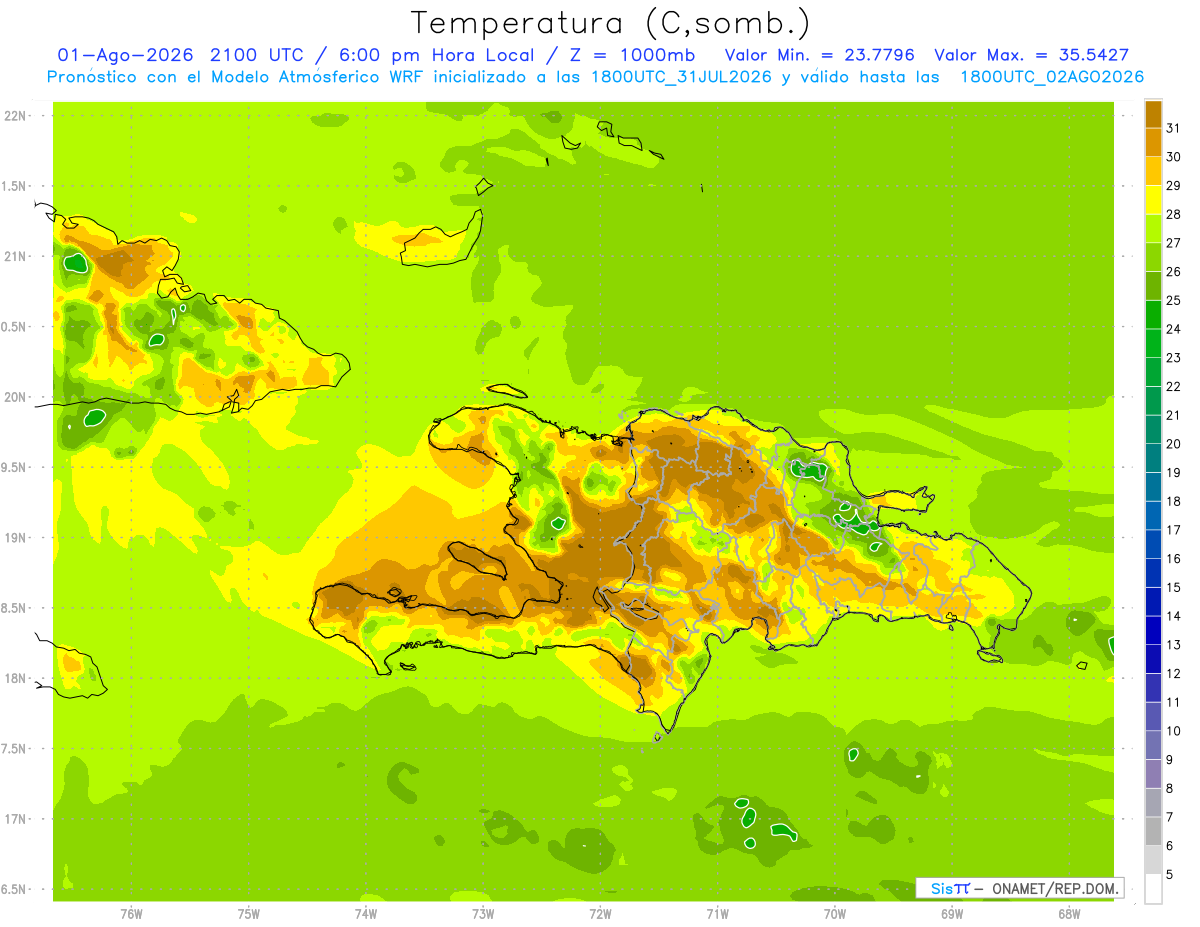Click the green legend band between 23 and 24
The image size is (1200, 927).
[x=1153, y=344]
